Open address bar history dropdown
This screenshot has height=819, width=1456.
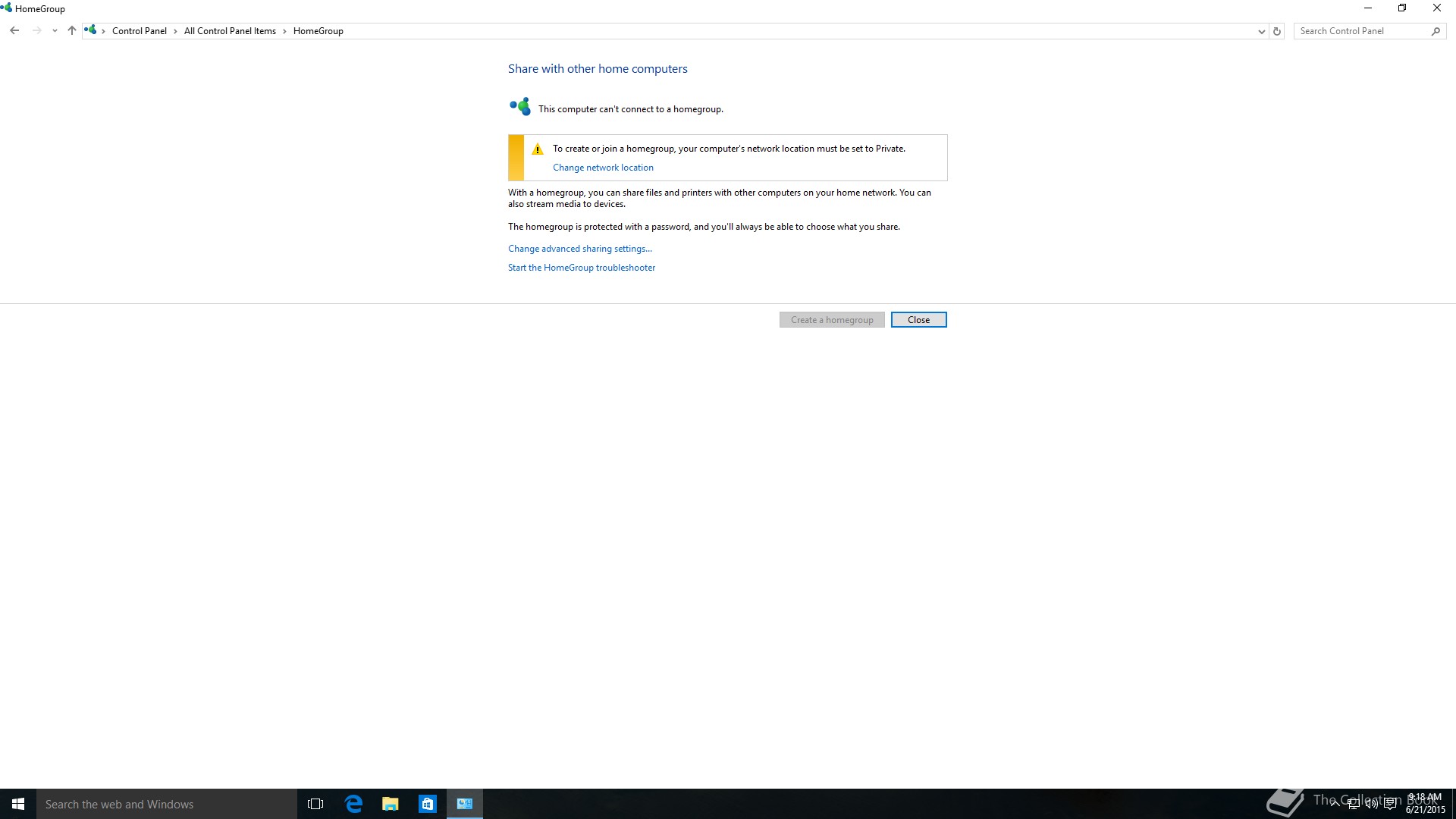pyautogui.click(x=1261, y=31)
